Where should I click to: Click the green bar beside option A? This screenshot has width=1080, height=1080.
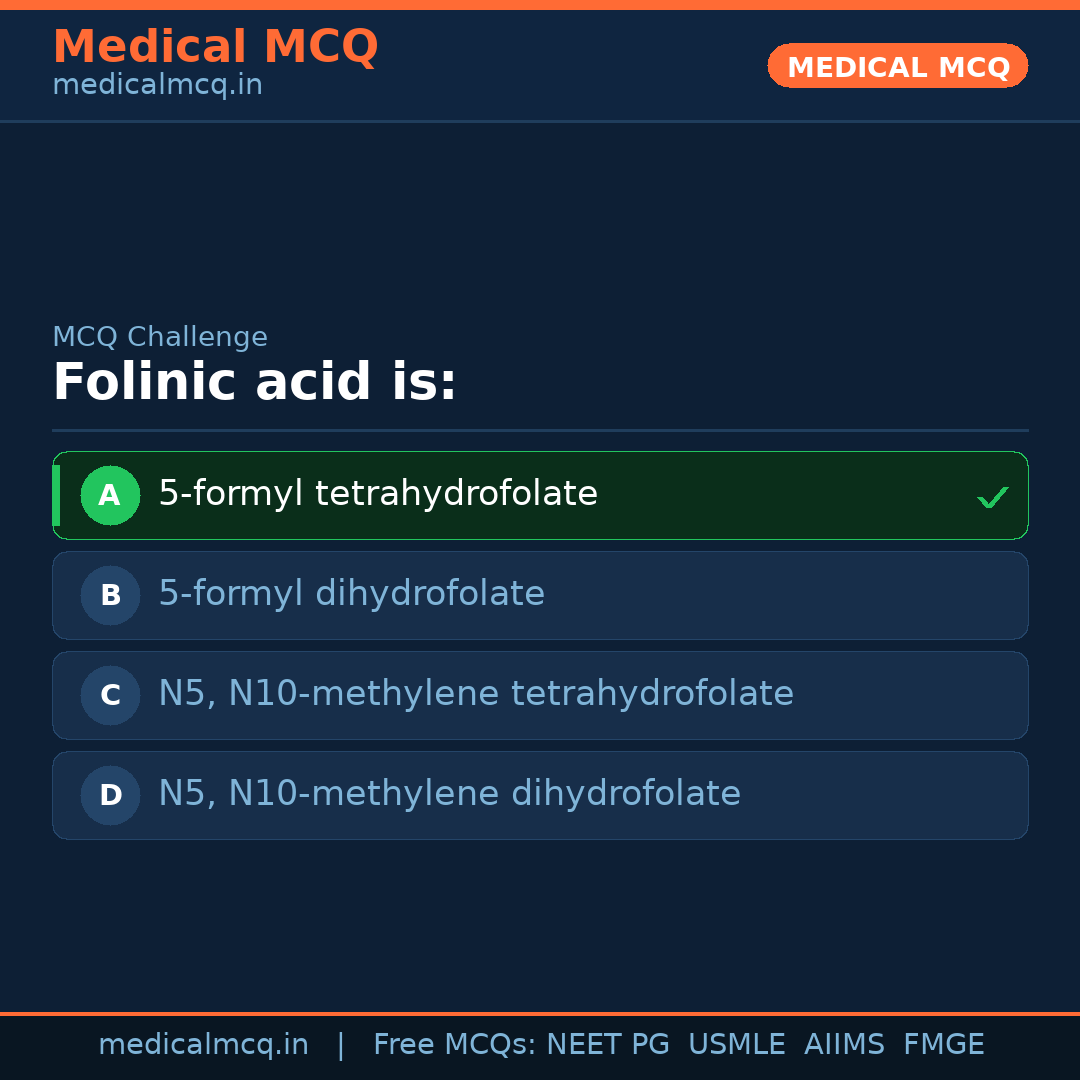tap(56, 495)
